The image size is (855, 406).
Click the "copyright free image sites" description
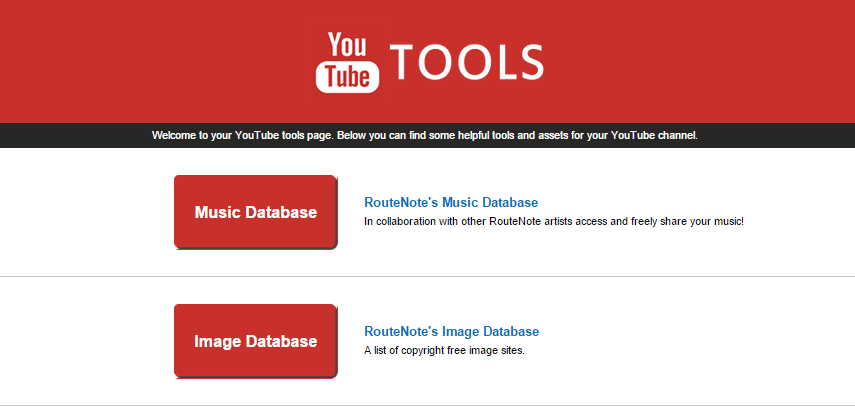click(x=444, y=350)
